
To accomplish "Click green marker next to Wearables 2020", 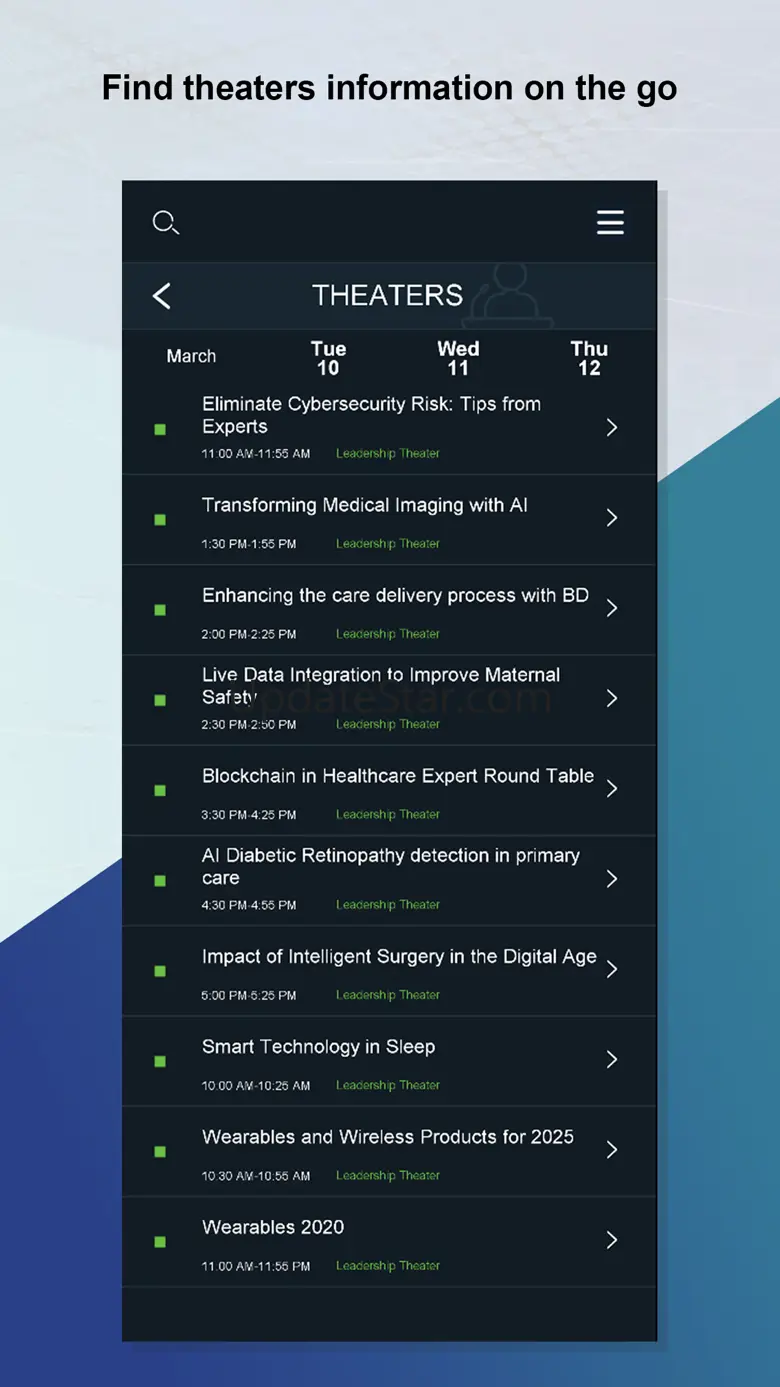I will (160, 1242).
